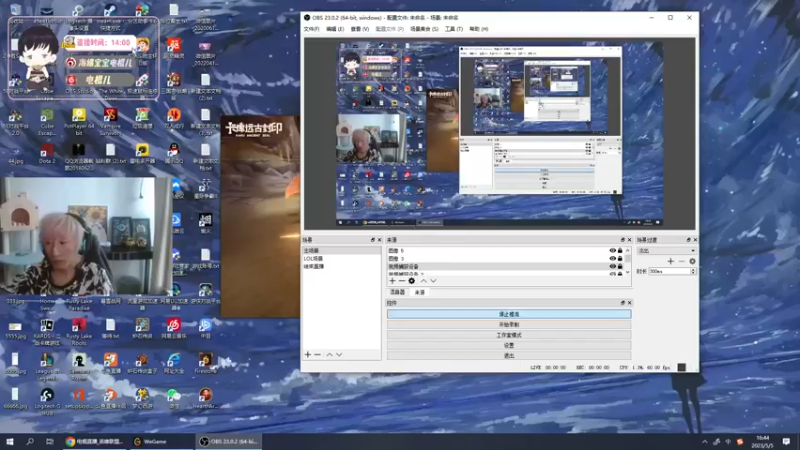Click the OBS preview canvas
Screen dimensions: 800x450
coord(499,134)
